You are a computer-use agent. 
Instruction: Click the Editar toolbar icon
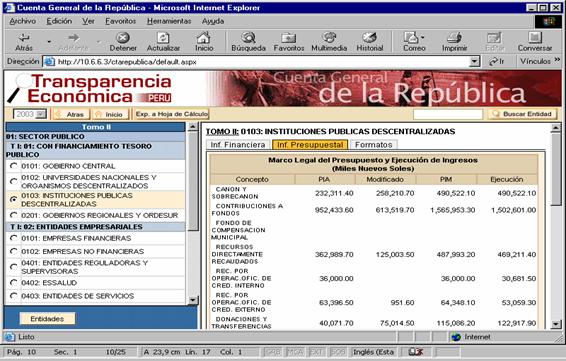495,38
